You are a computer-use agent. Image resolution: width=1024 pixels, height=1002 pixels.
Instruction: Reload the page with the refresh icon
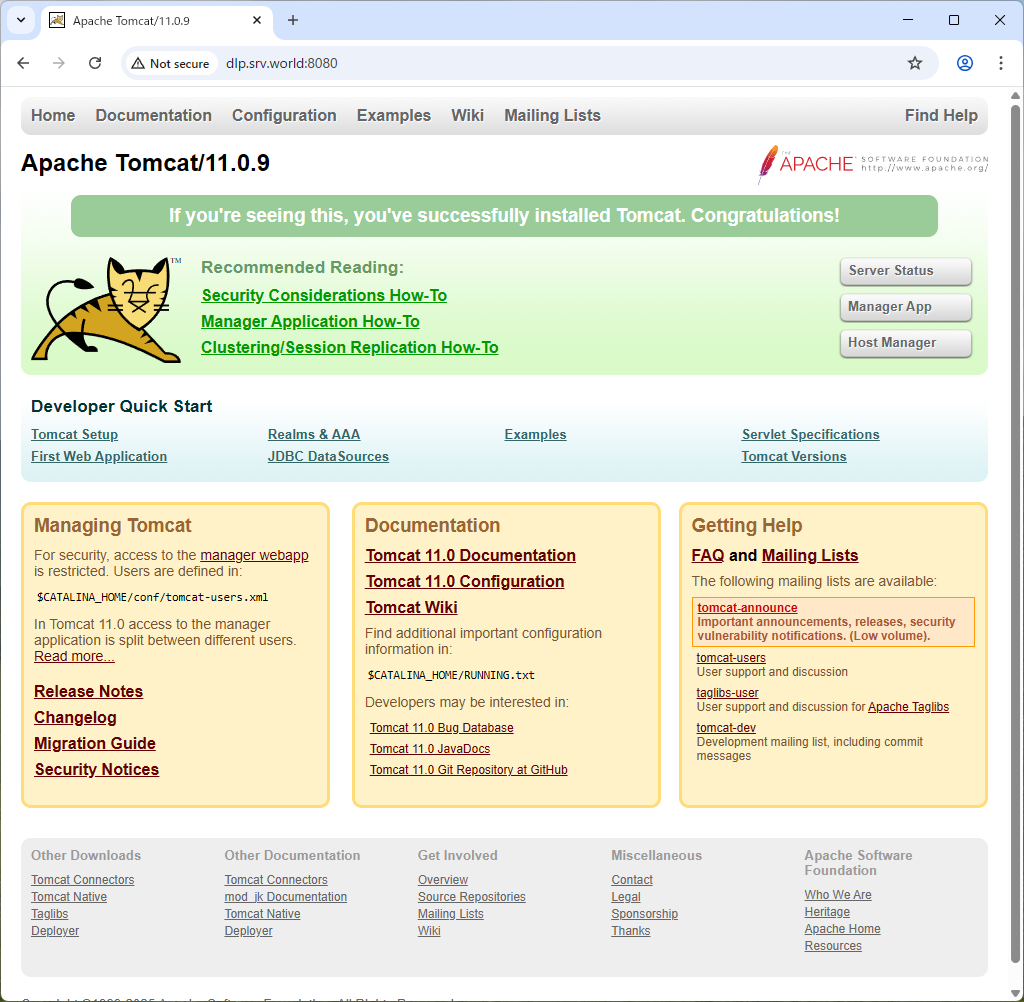click(x=95, y=62)
